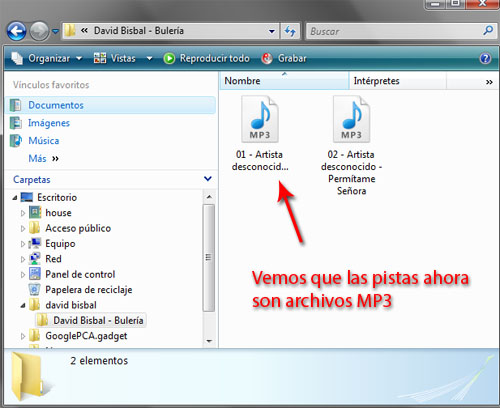Select Papelera de reciclaje
The height and width of the screenshot is (408, 500).
tap(89, 290)
